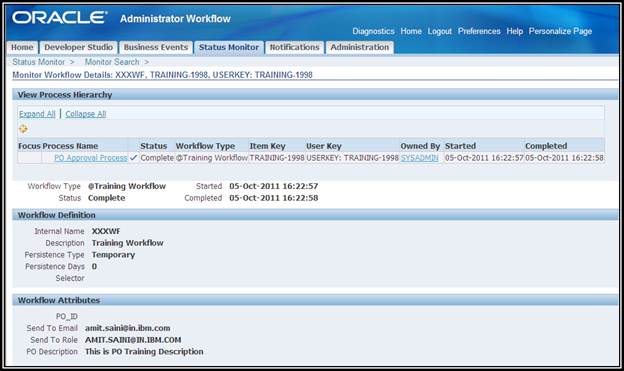This screenshot has height=371, width=624.
Task: Click the Process Name column header
Action: 70,146
